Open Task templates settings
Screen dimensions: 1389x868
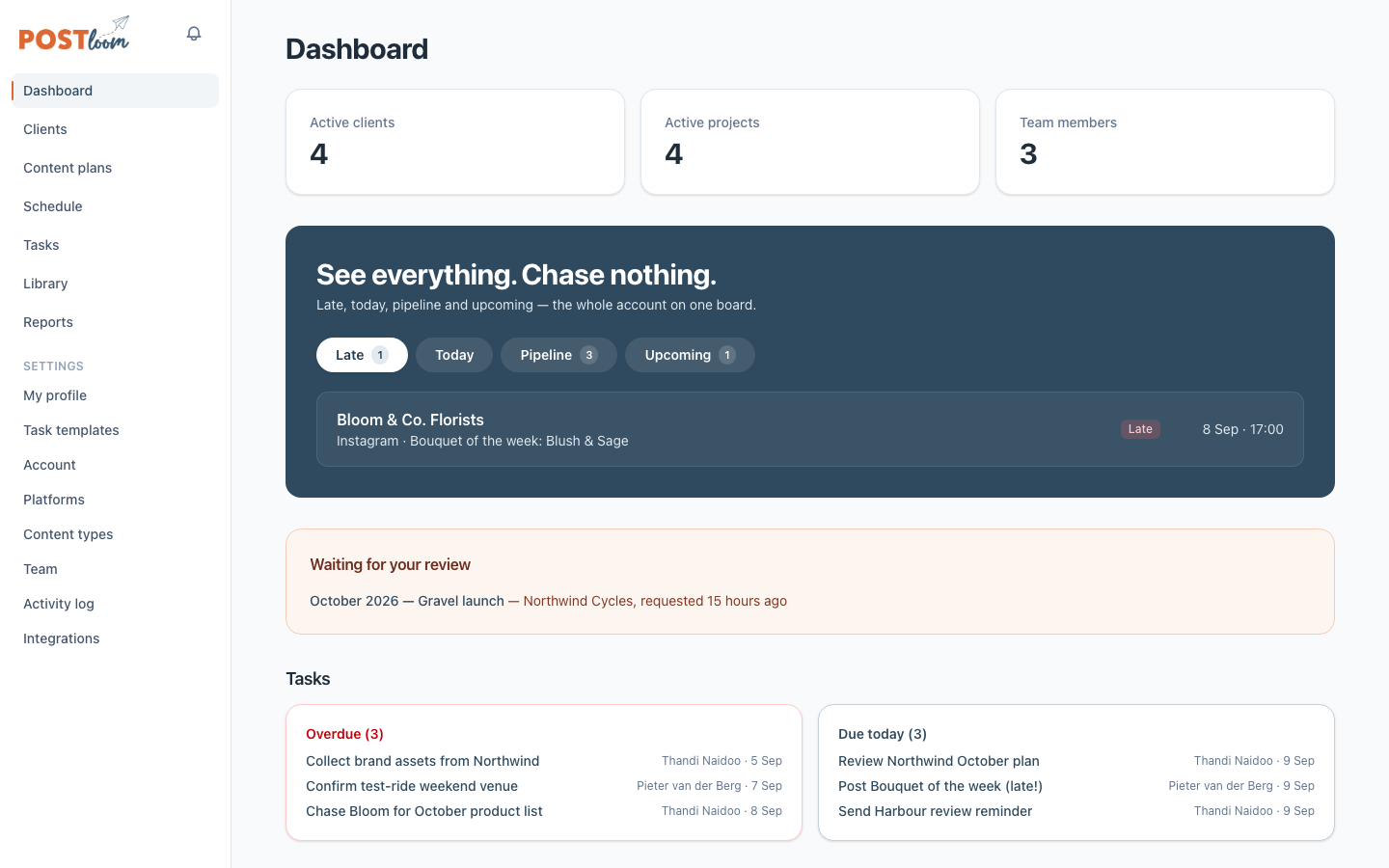coord(116,430)
